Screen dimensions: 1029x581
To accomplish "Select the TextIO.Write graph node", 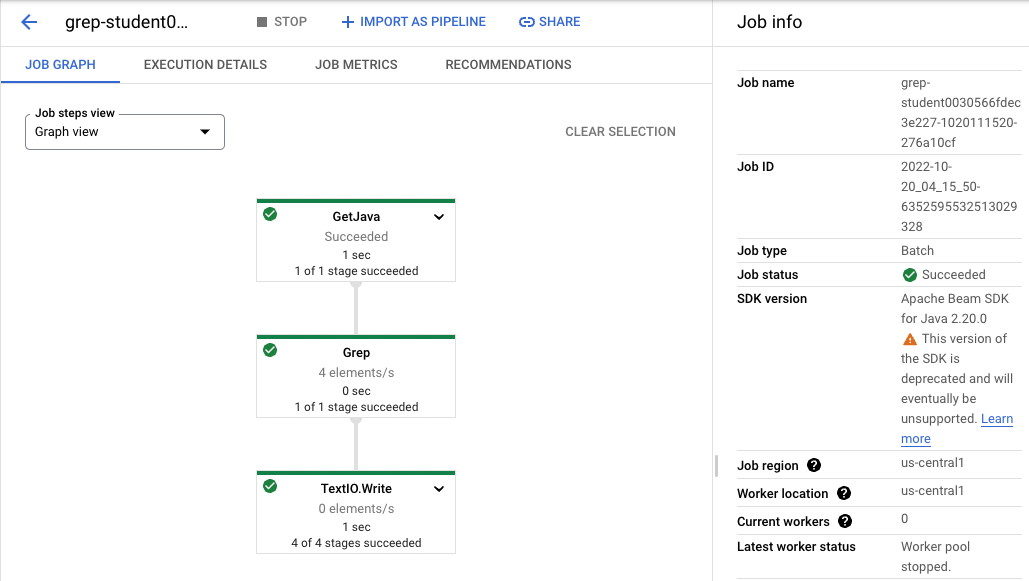I will pos(356,512).
